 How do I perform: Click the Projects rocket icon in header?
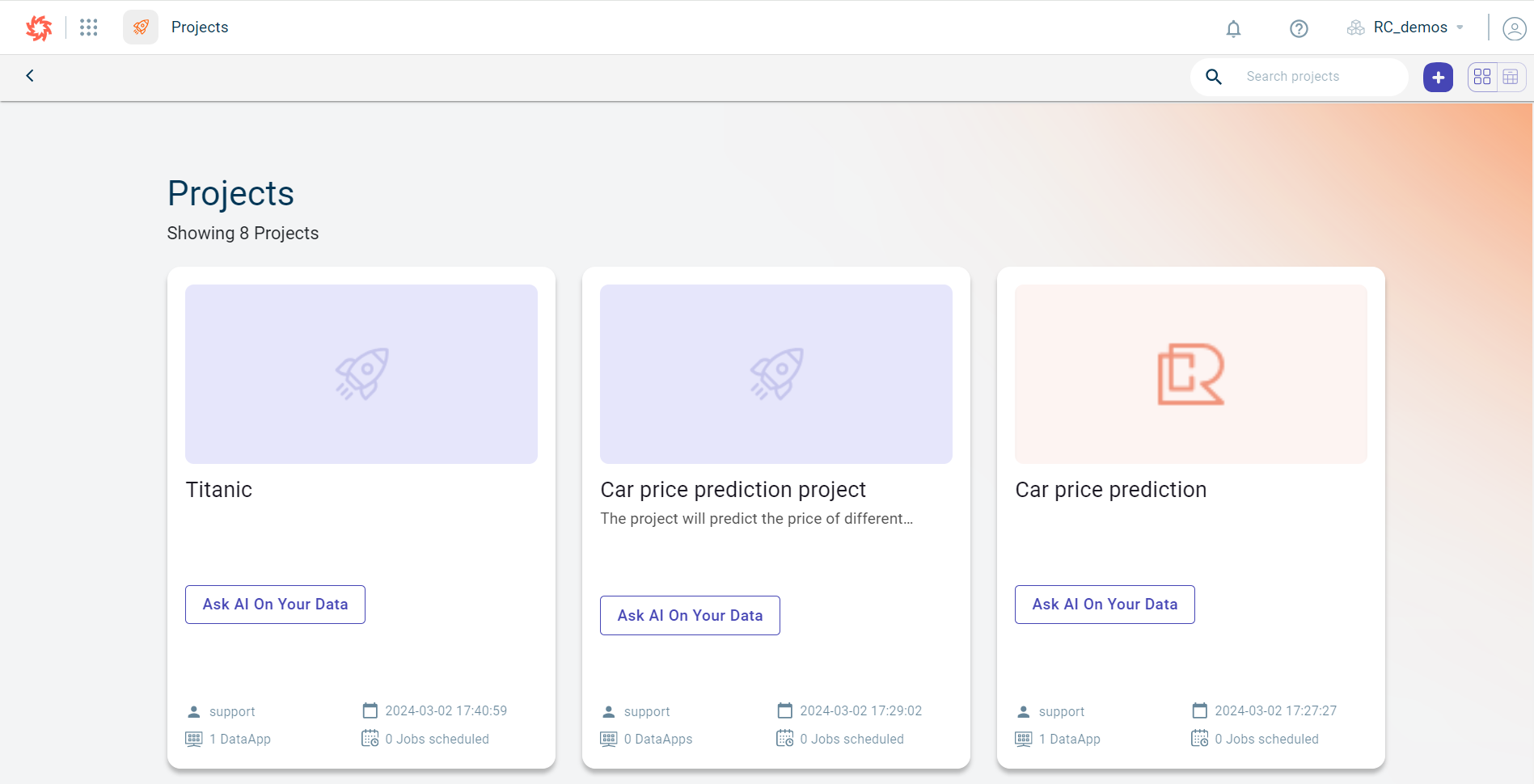tap(141, 27)
